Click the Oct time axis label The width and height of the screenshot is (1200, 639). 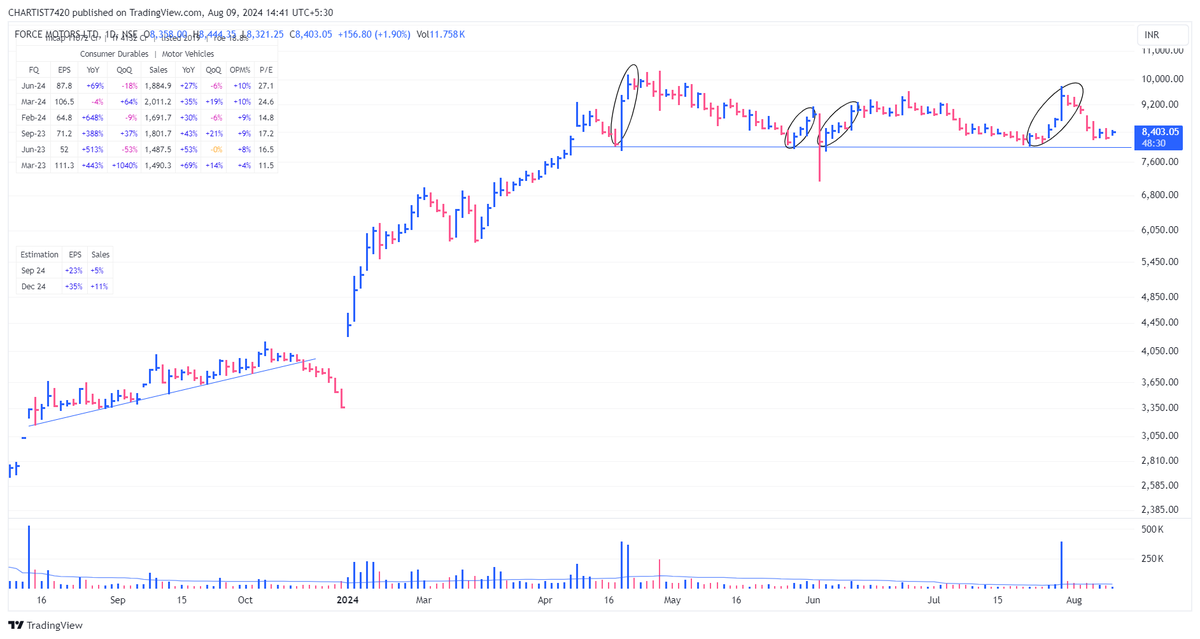click(245, 600)
